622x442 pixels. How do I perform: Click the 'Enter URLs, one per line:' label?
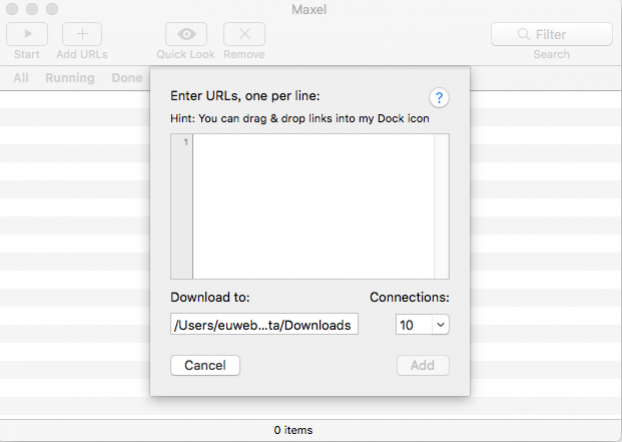point(245,96)
